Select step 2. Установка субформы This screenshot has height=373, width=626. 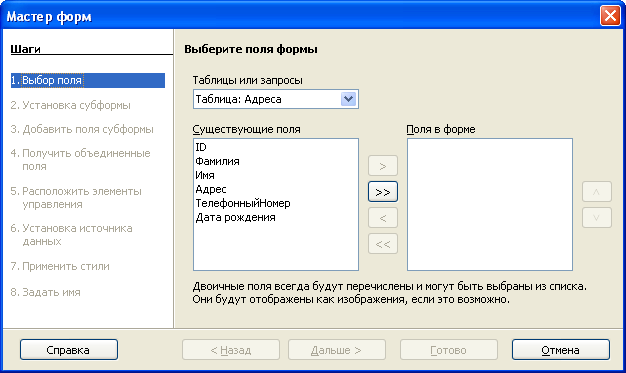pyautogui.click(x=70, y=105)
